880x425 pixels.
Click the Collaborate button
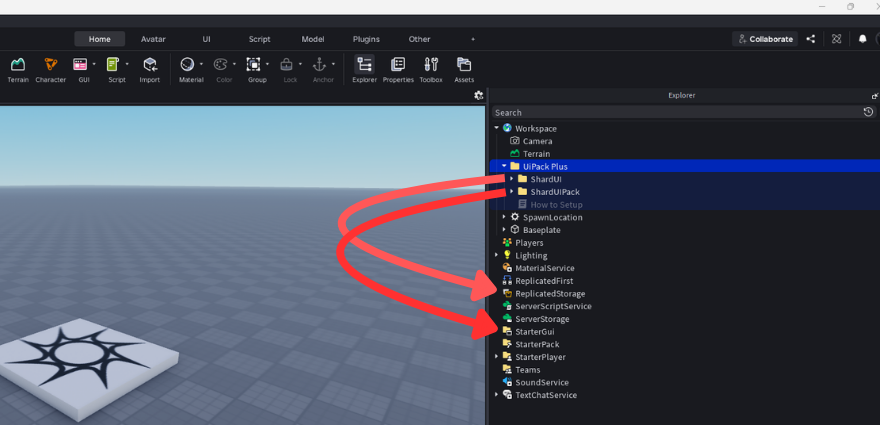point(765,39)
